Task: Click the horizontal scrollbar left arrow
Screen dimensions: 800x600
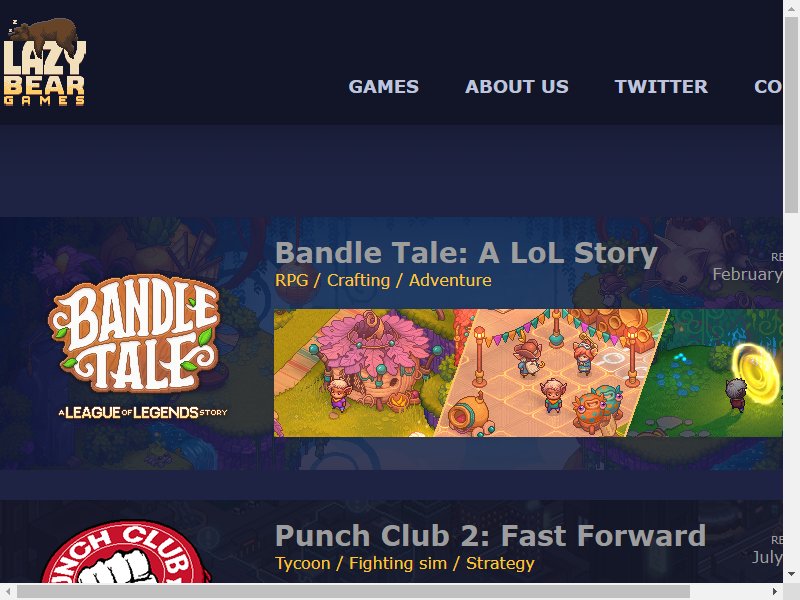Action: pos(8,591)
